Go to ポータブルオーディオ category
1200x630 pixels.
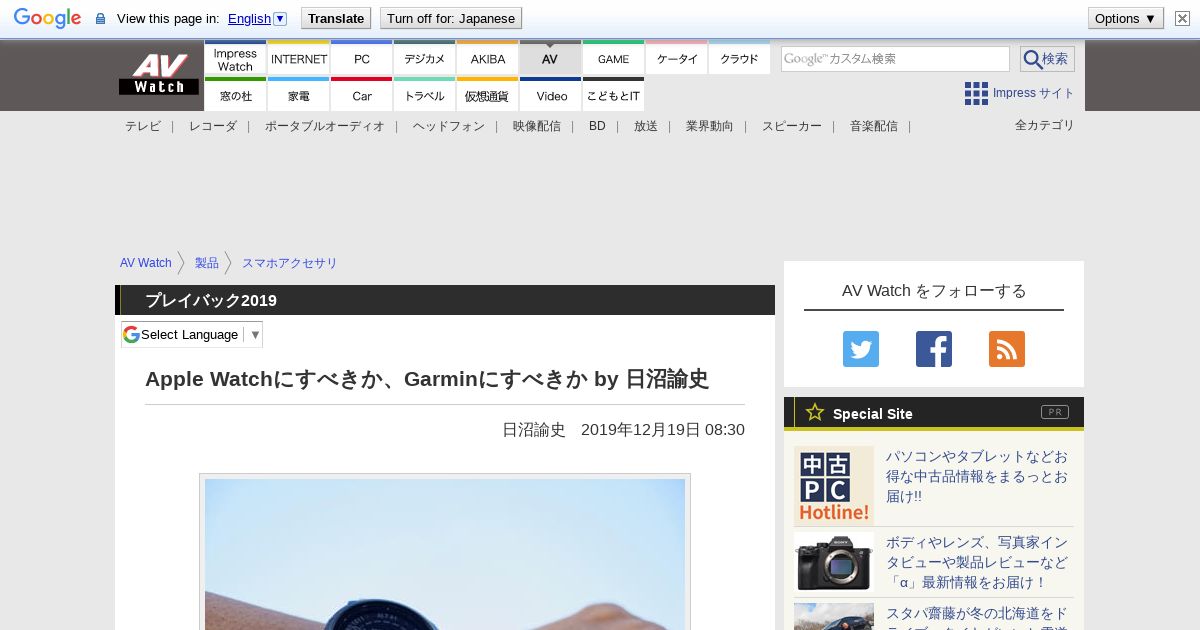click(325, 126)
